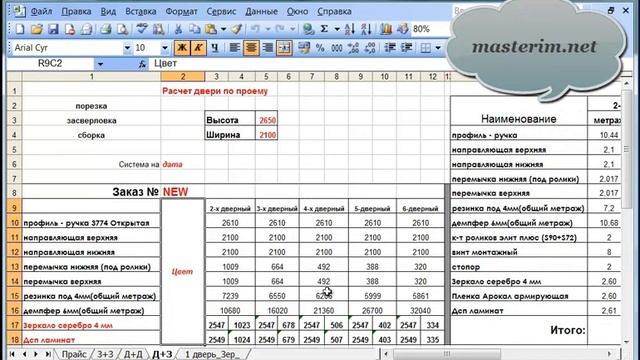
Task: Toggle center alignment
Action: (251, 48)
